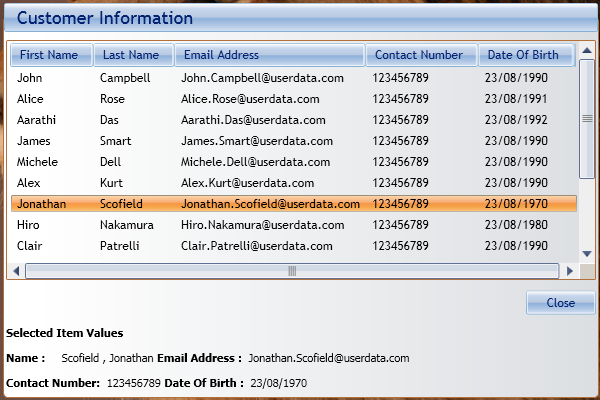Sort by Email Address column header
This screenshot has width=600, height=400.
269,55
